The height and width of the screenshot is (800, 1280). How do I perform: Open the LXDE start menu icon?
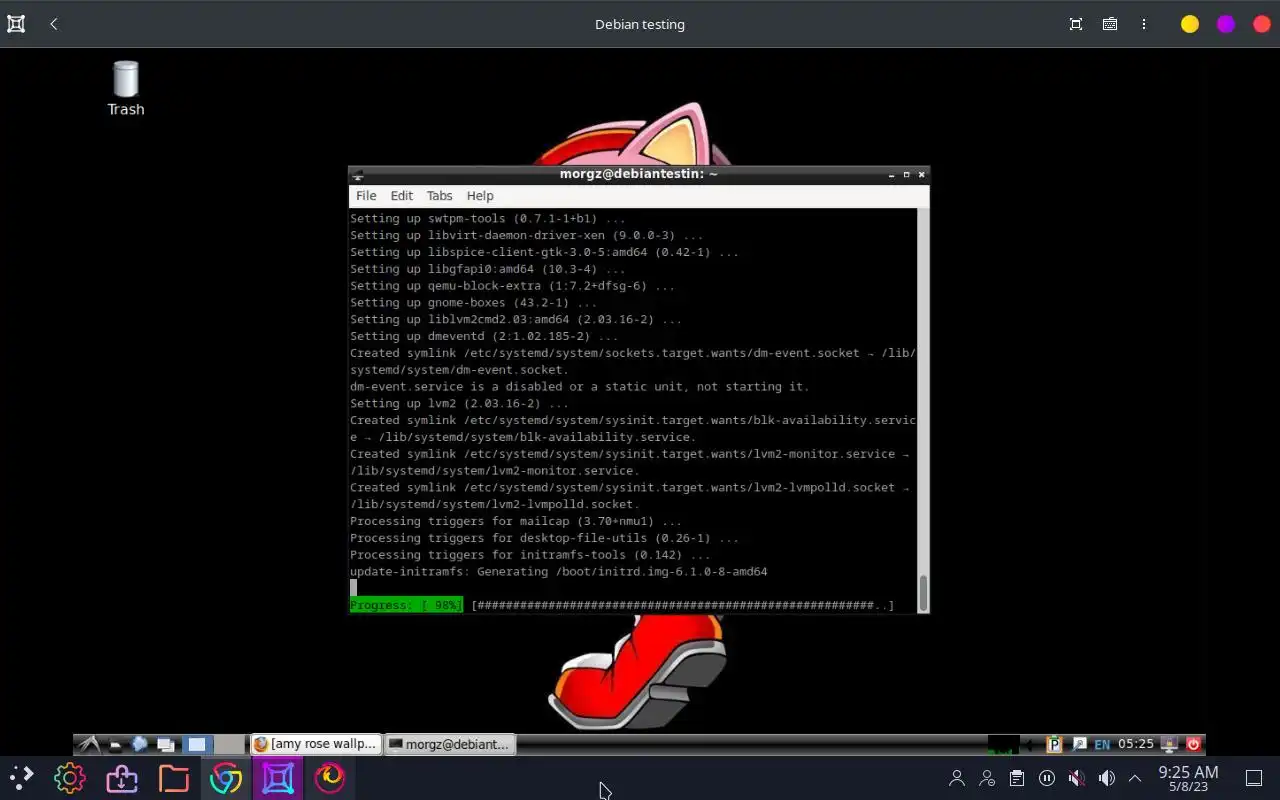[88, 744]
